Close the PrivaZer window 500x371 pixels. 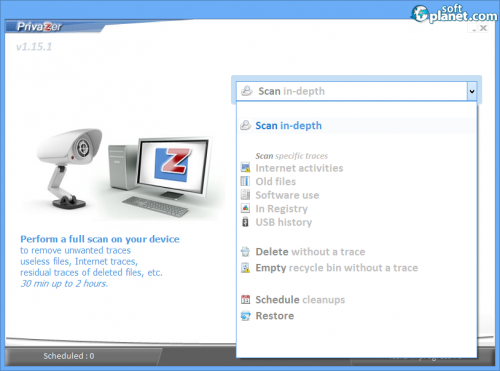point(484,28)
